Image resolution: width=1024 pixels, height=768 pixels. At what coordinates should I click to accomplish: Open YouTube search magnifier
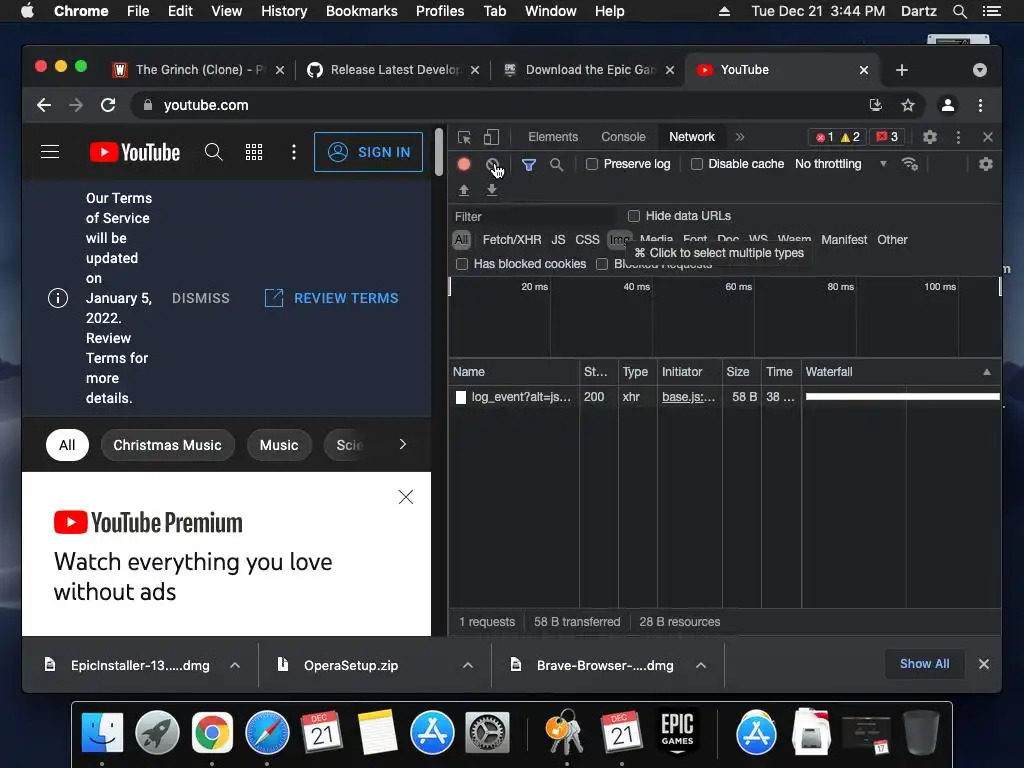tap(214, 152)
